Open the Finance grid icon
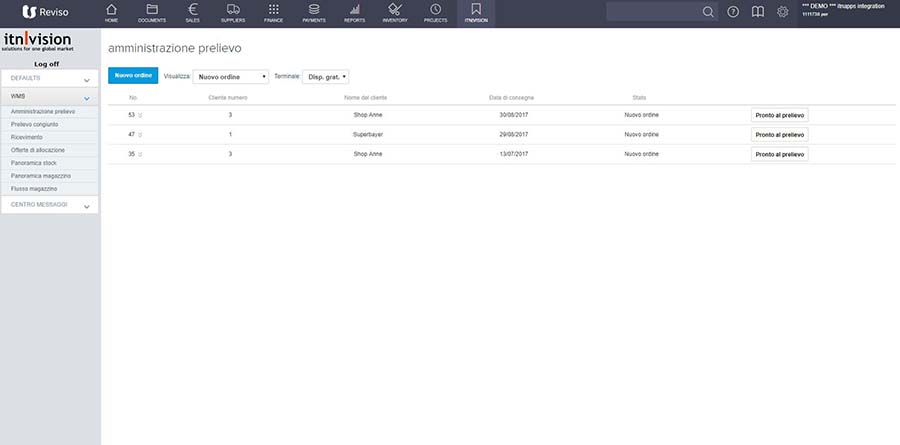This screenshot has width=900, height=445. (x=274, y=12)
